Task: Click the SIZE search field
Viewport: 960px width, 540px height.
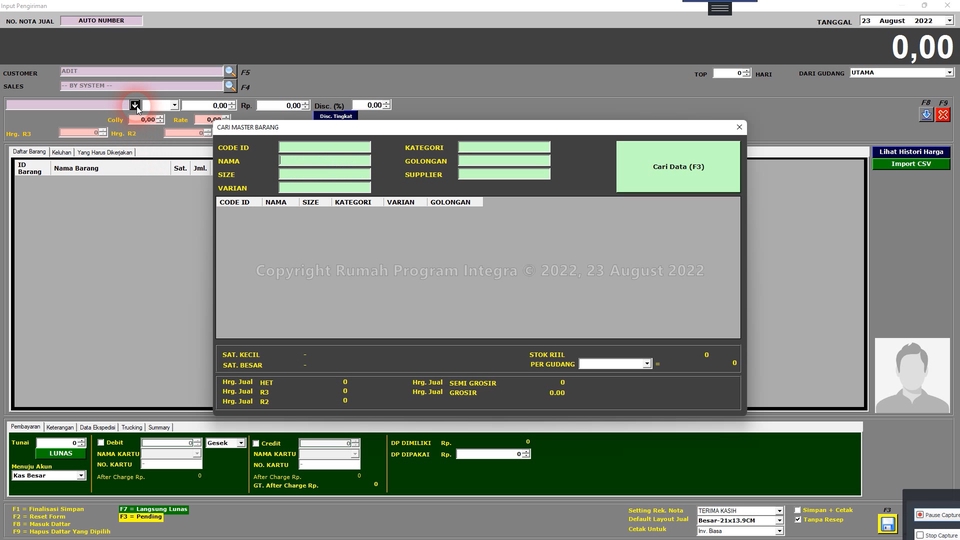Action: 324,174
